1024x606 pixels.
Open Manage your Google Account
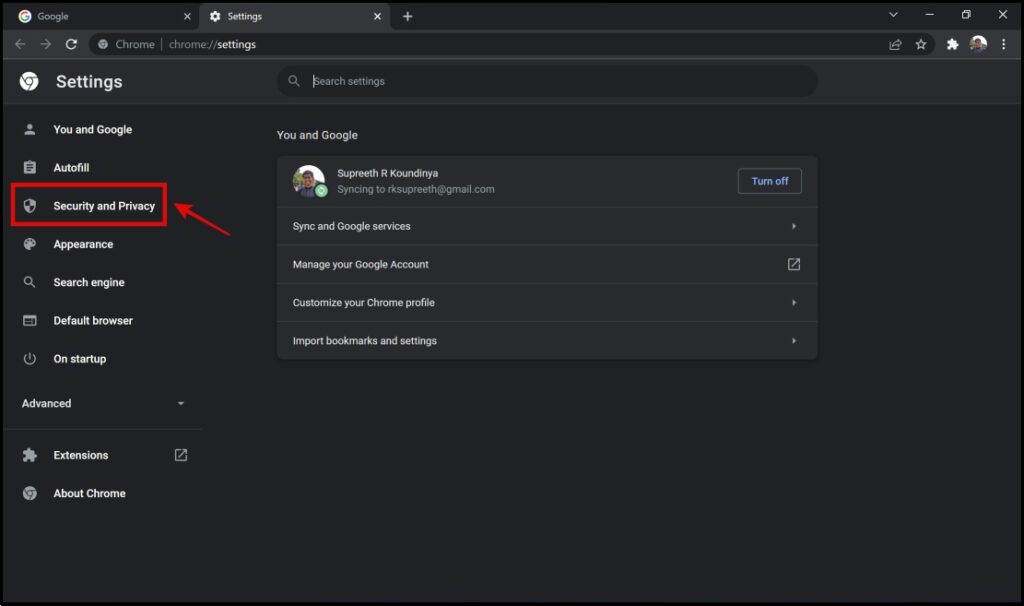coord(547,264)
